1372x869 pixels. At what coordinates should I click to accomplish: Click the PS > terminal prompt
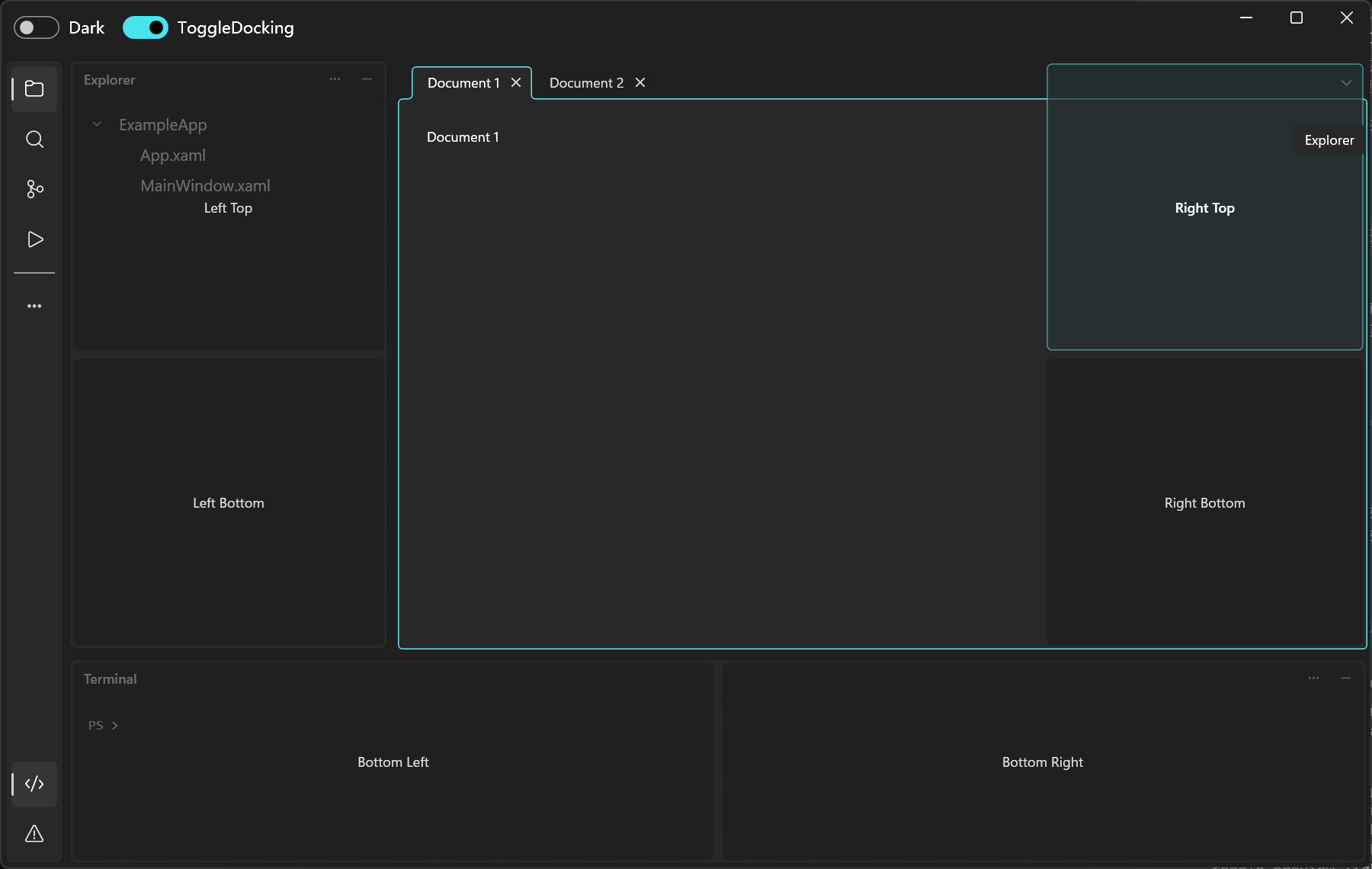pos(103,726)
